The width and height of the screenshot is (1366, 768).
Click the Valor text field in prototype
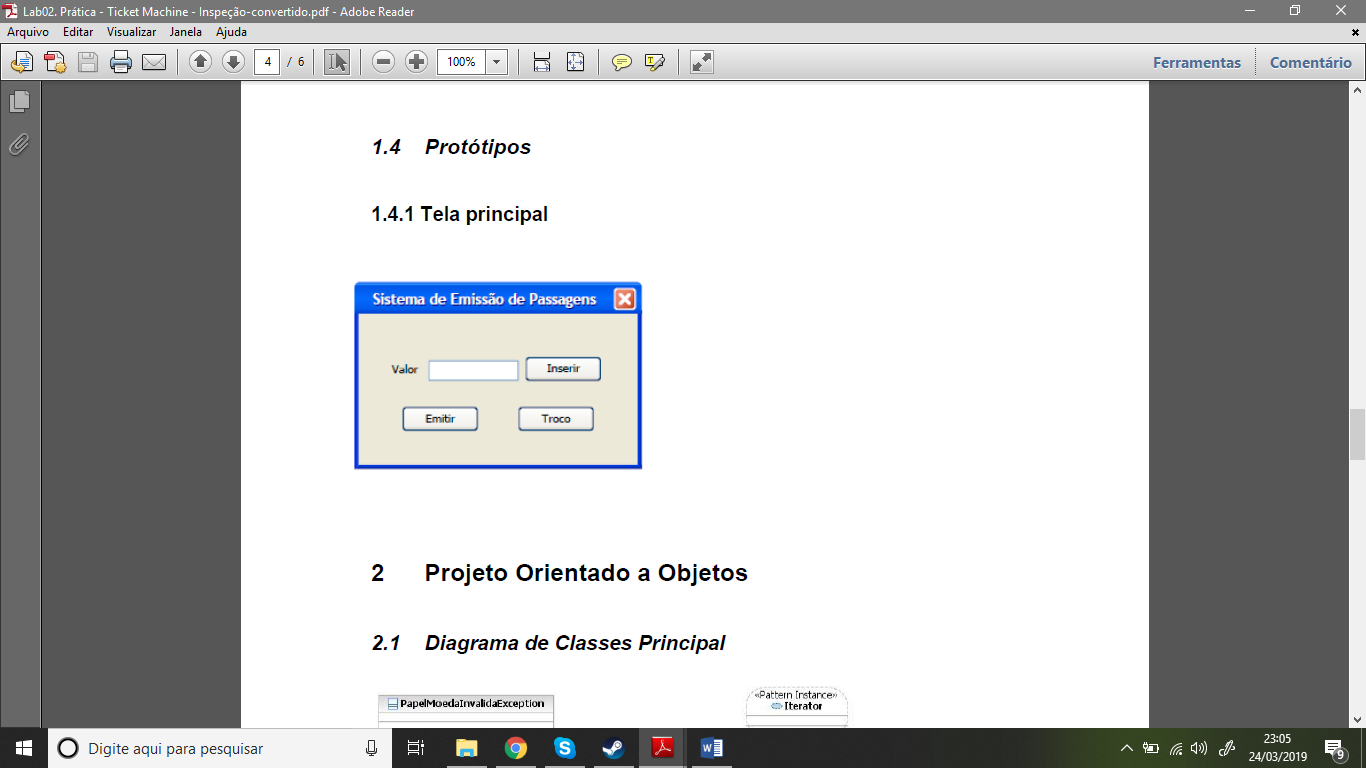pos(473,370)
